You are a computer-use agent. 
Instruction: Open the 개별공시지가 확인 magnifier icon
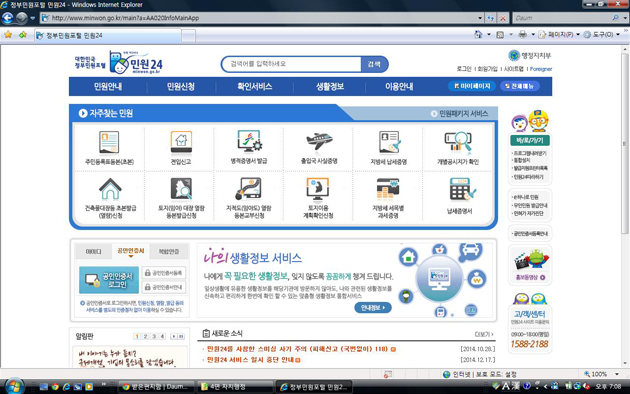click(458, 142)
